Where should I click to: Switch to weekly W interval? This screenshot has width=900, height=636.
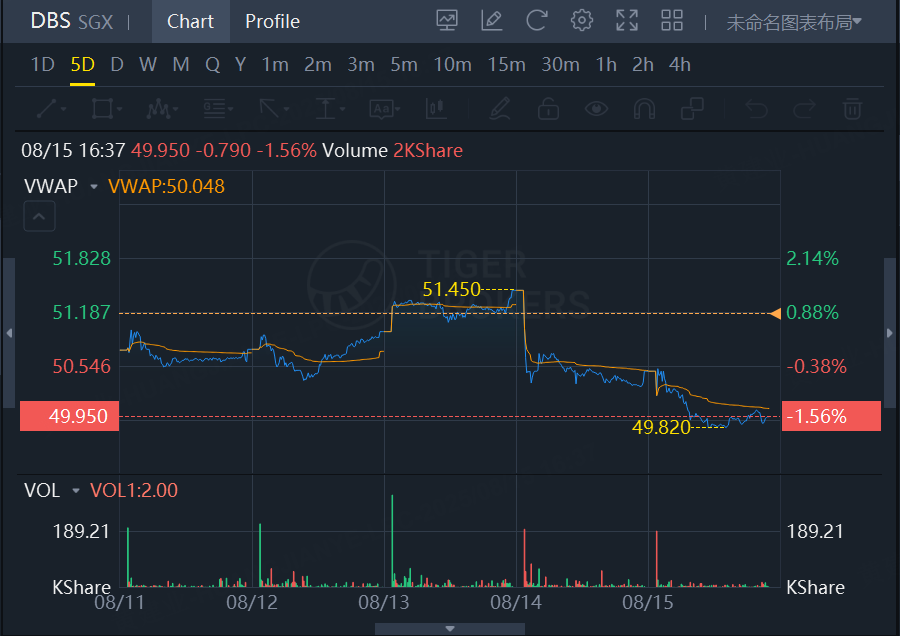148,64
